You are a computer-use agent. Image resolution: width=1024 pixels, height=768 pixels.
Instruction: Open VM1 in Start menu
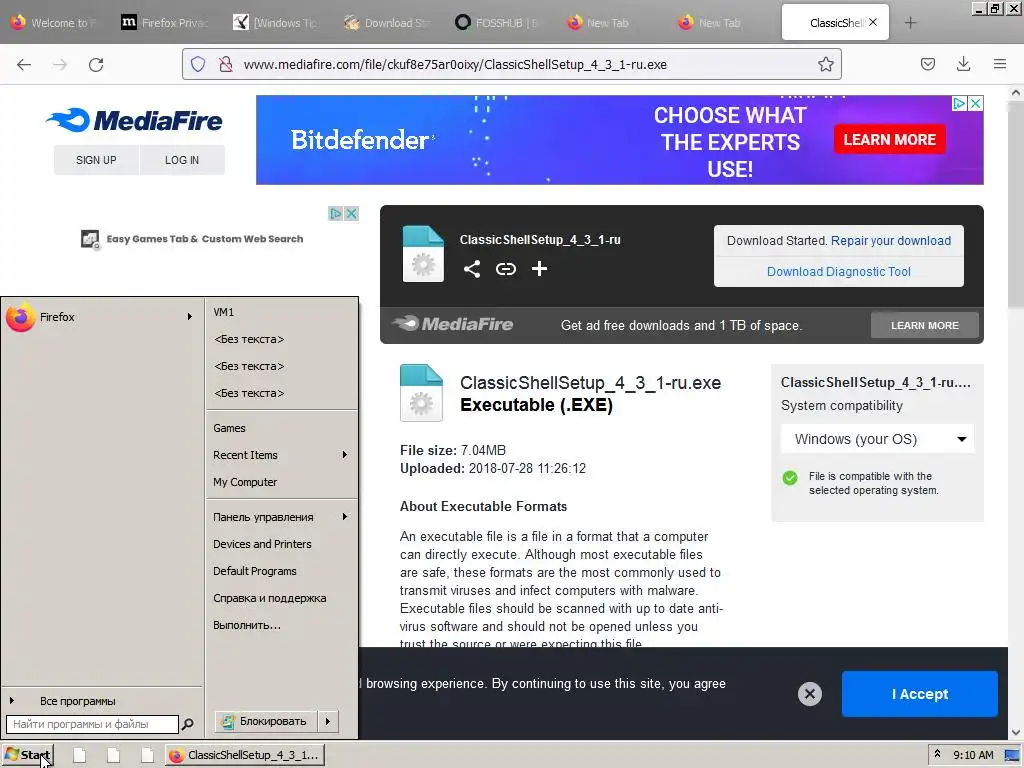[x=281, y=312]
